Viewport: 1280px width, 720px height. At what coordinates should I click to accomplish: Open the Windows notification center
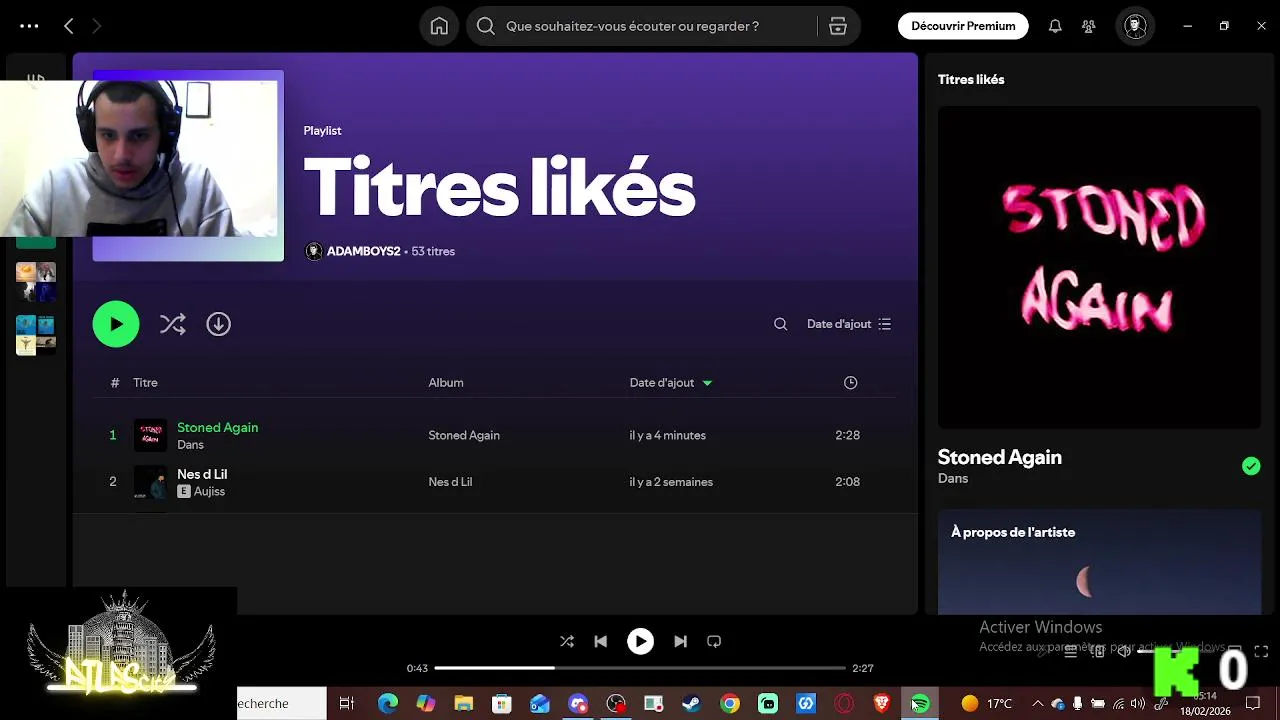click(x=1253, y=704)
